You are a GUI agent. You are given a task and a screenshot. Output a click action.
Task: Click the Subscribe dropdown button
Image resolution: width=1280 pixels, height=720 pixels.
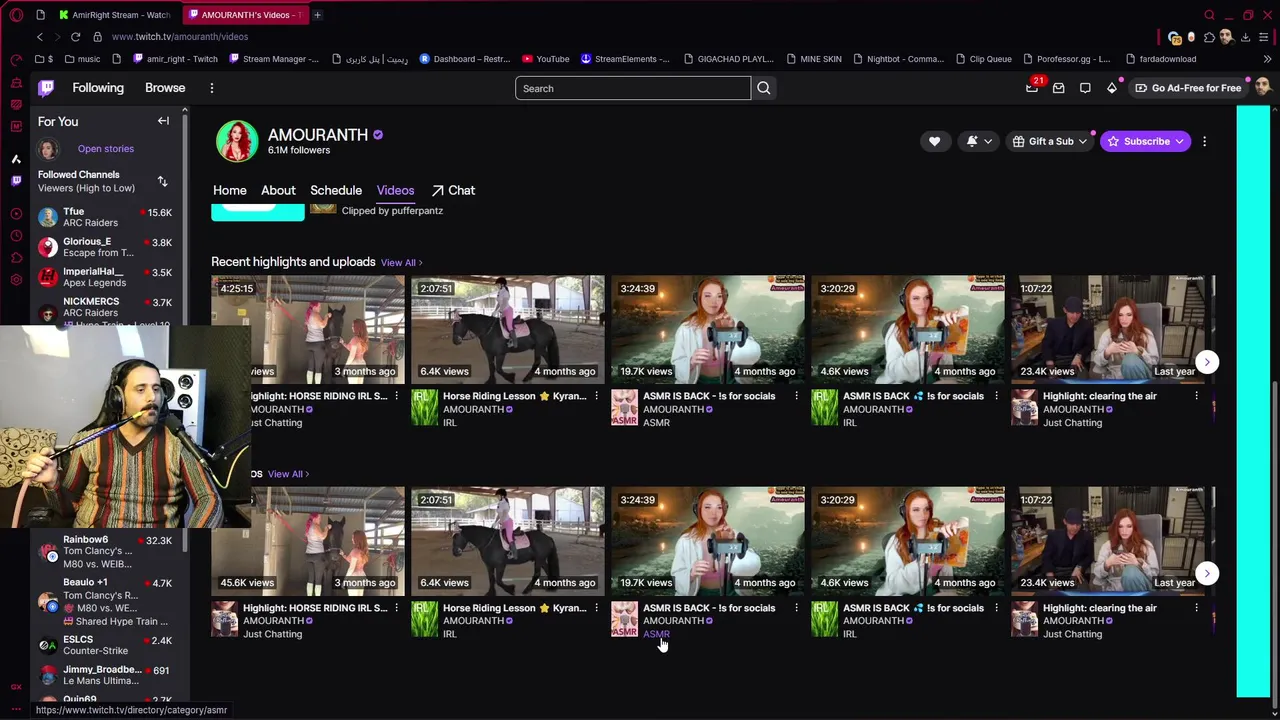click(1146, 141)
